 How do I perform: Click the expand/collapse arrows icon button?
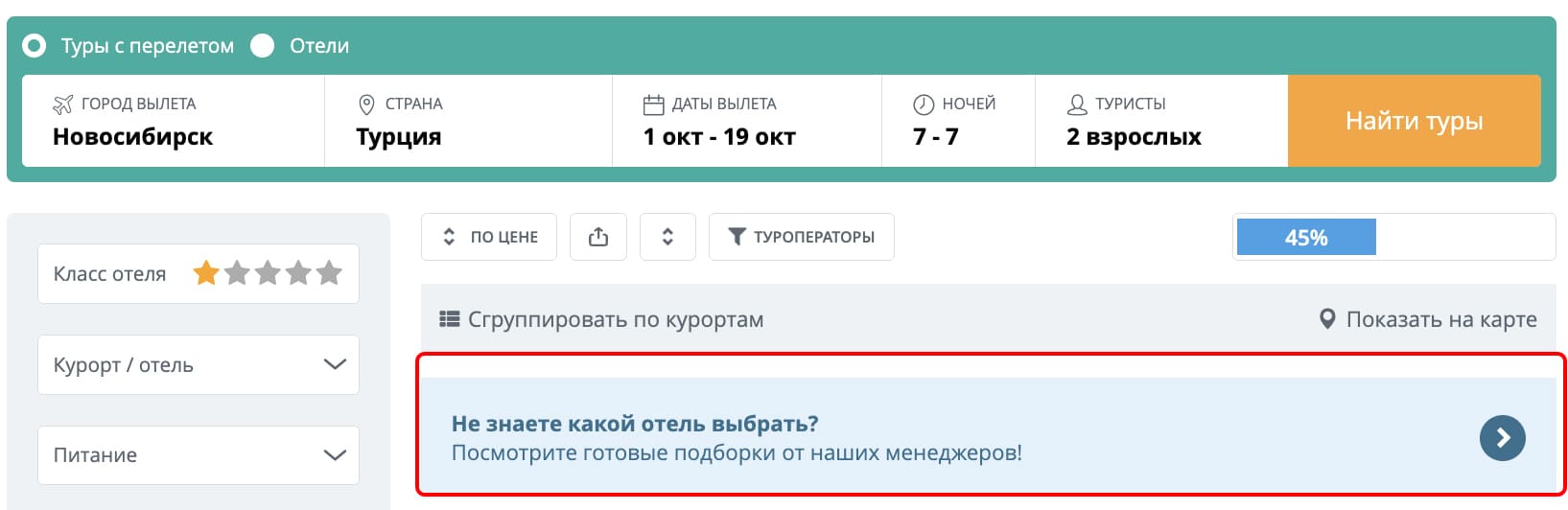[x=667, y=237]
